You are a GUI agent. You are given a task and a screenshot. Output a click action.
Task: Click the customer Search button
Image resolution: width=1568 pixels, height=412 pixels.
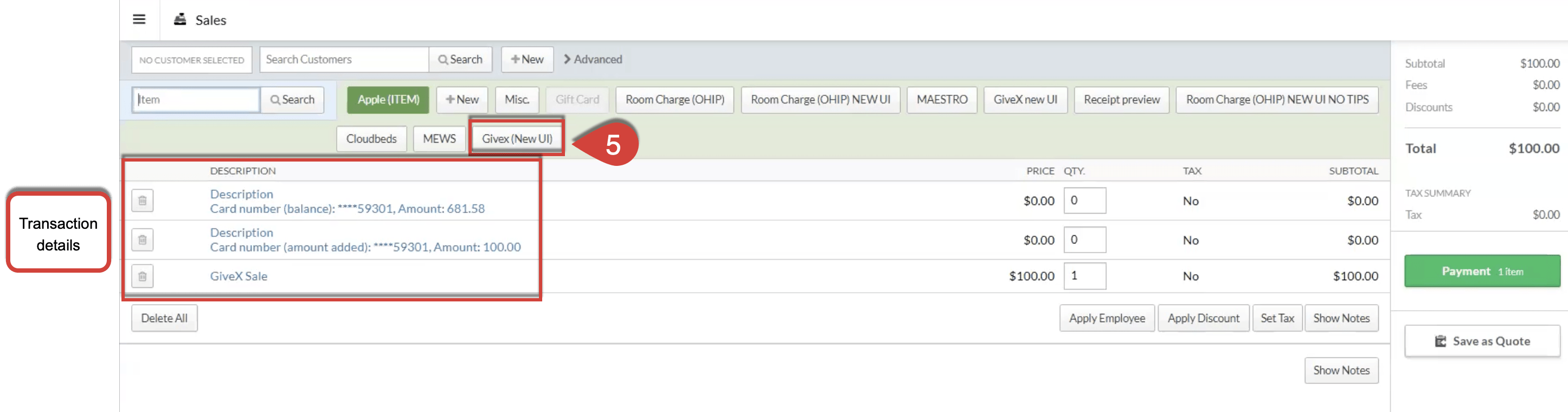point(460,60)
